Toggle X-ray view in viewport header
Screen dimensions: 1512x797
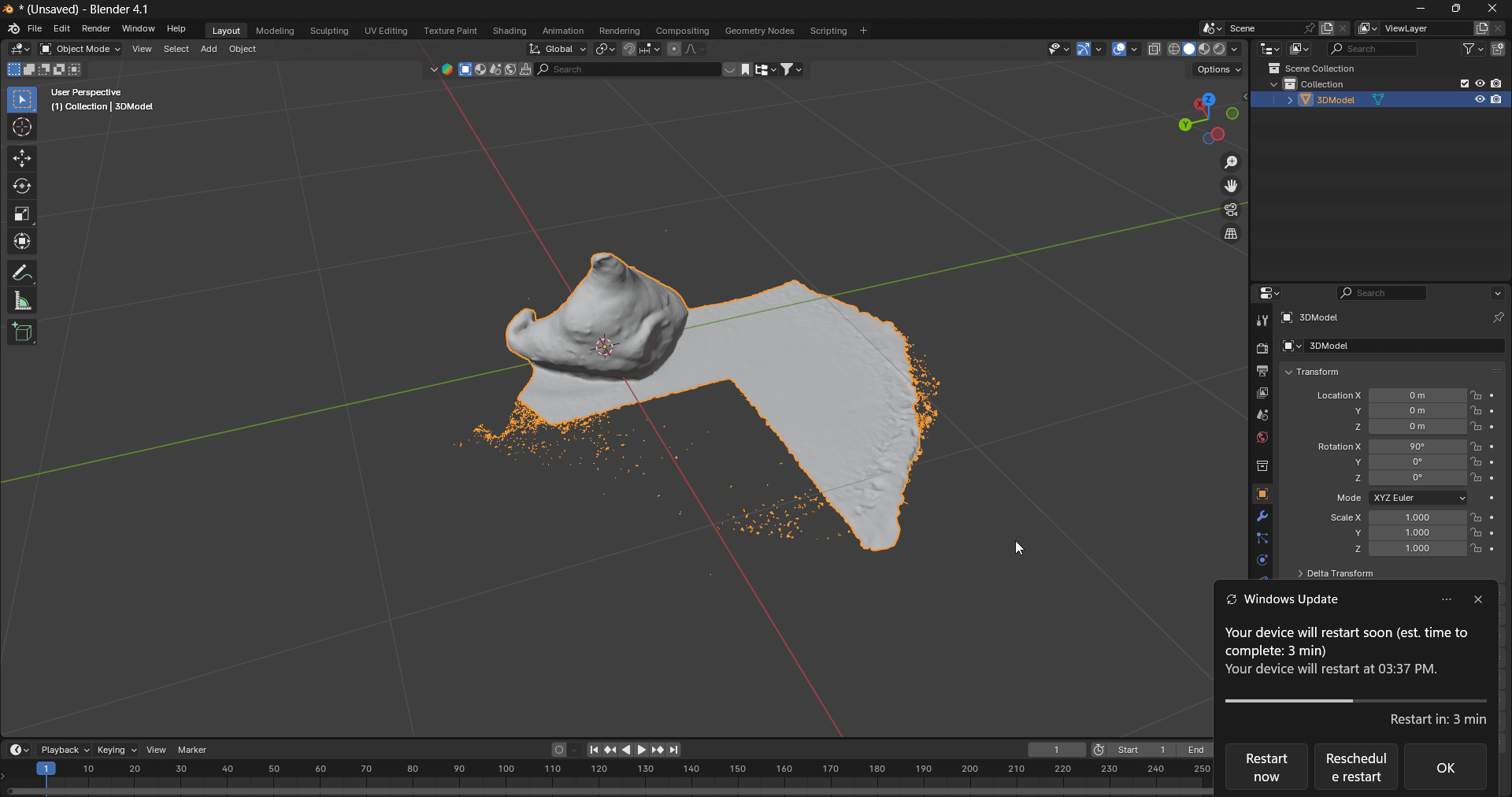click(1154, 49)
